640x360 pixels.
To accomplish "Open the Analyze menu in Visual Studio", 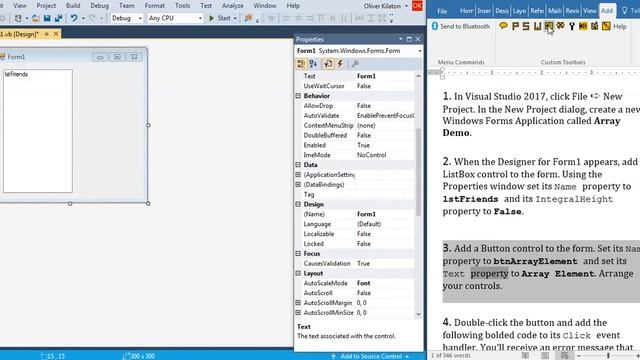I will [233, 6].
